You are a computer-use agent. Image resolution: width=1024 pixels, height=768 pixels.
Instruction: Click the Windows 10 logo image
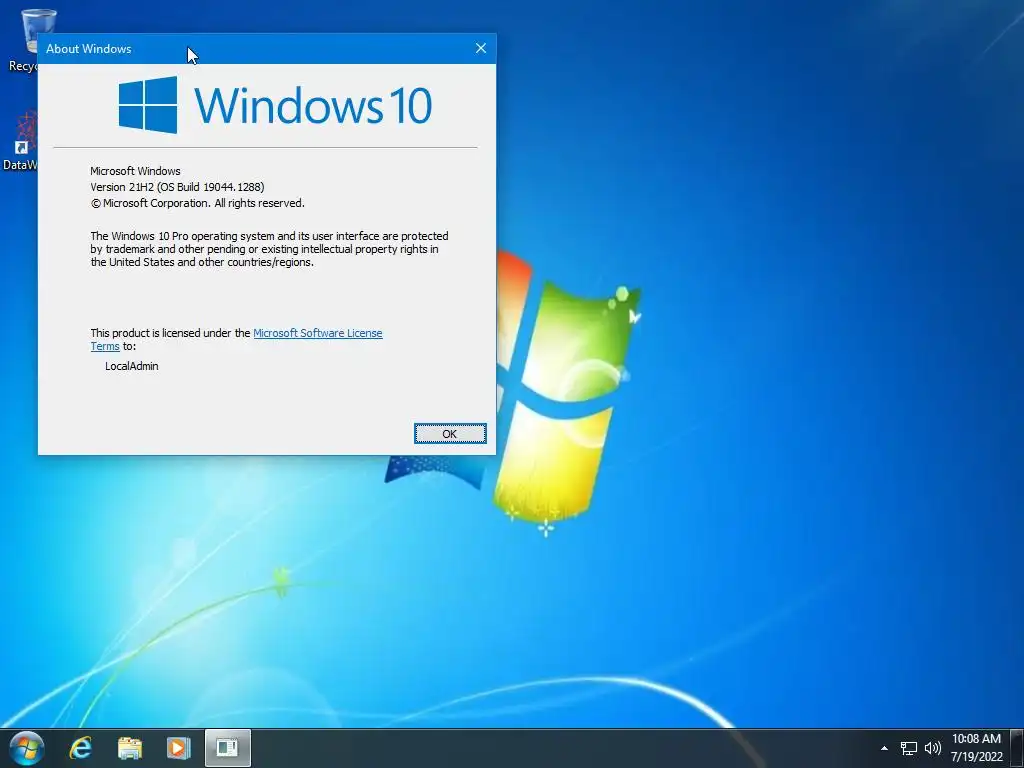coord(275,105)
